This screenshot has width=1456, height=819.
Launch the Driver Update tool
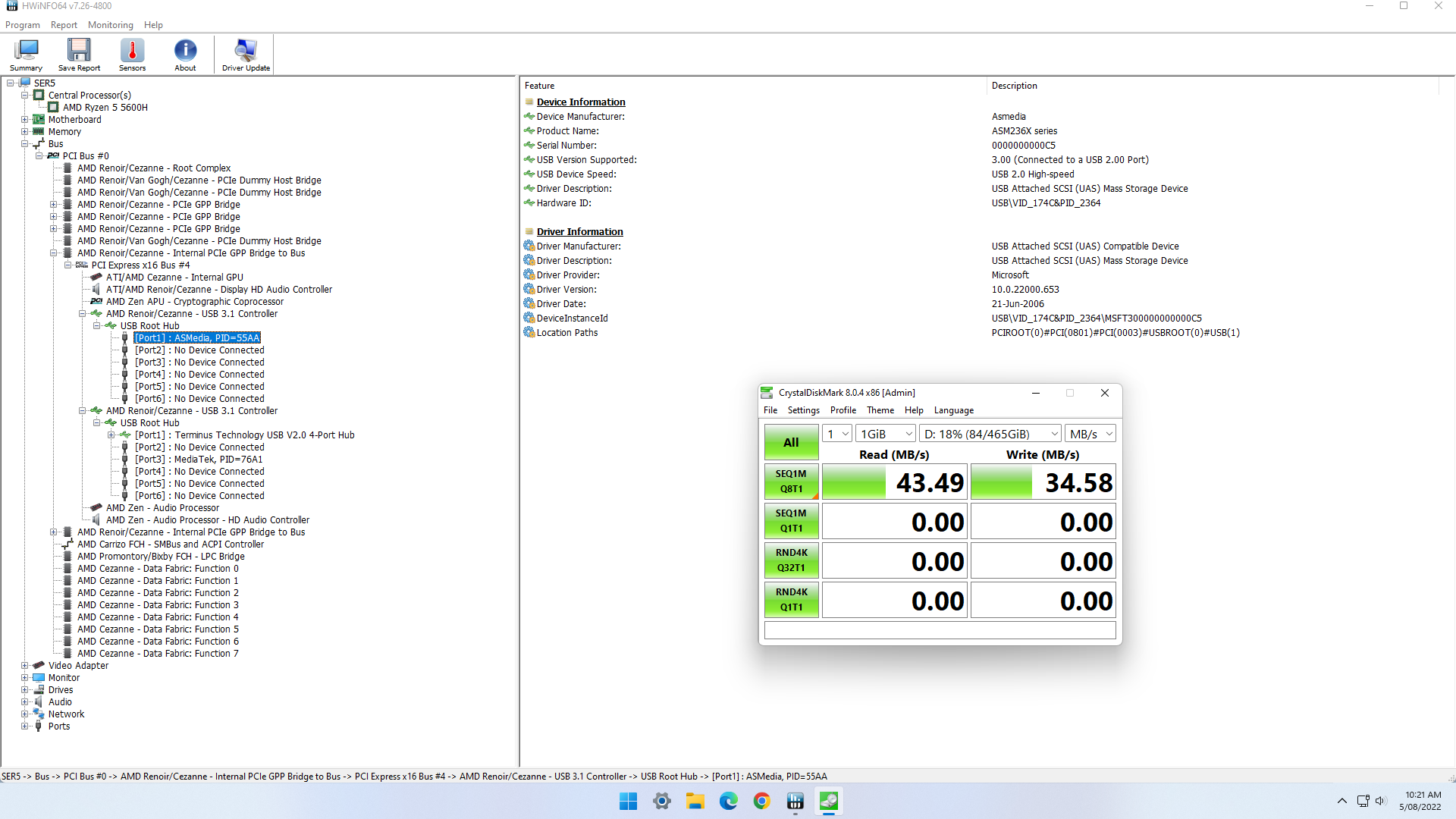246,55
